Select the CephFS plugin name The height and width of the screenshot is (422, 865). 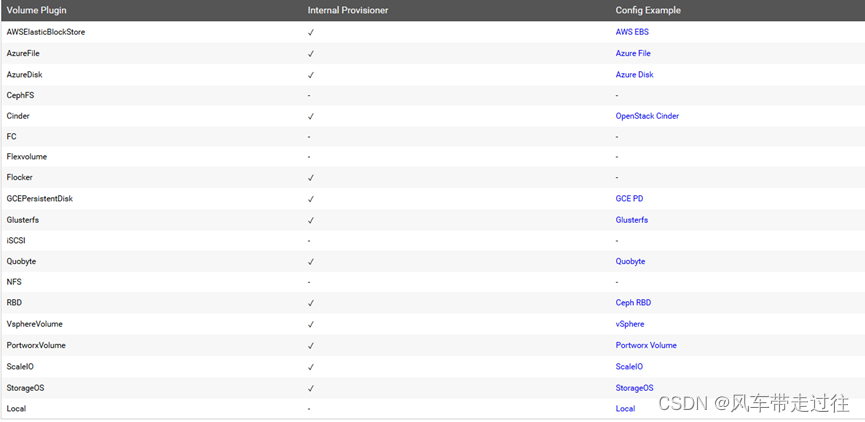click(x=20, y=95)
